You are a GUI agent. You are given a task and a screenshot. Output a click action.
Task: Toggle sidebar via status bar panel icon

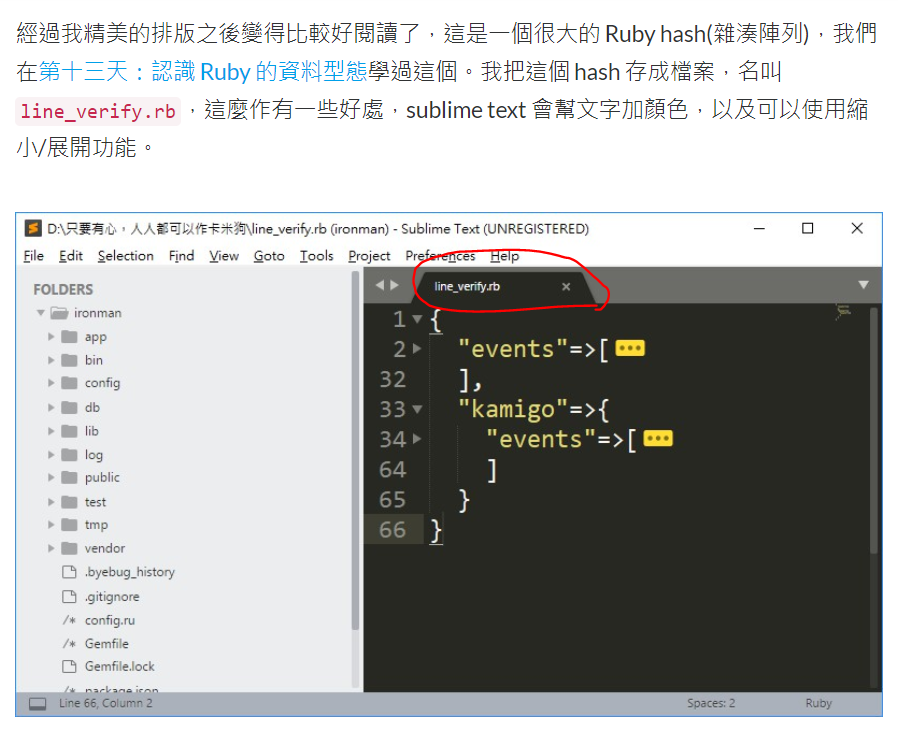38,703
